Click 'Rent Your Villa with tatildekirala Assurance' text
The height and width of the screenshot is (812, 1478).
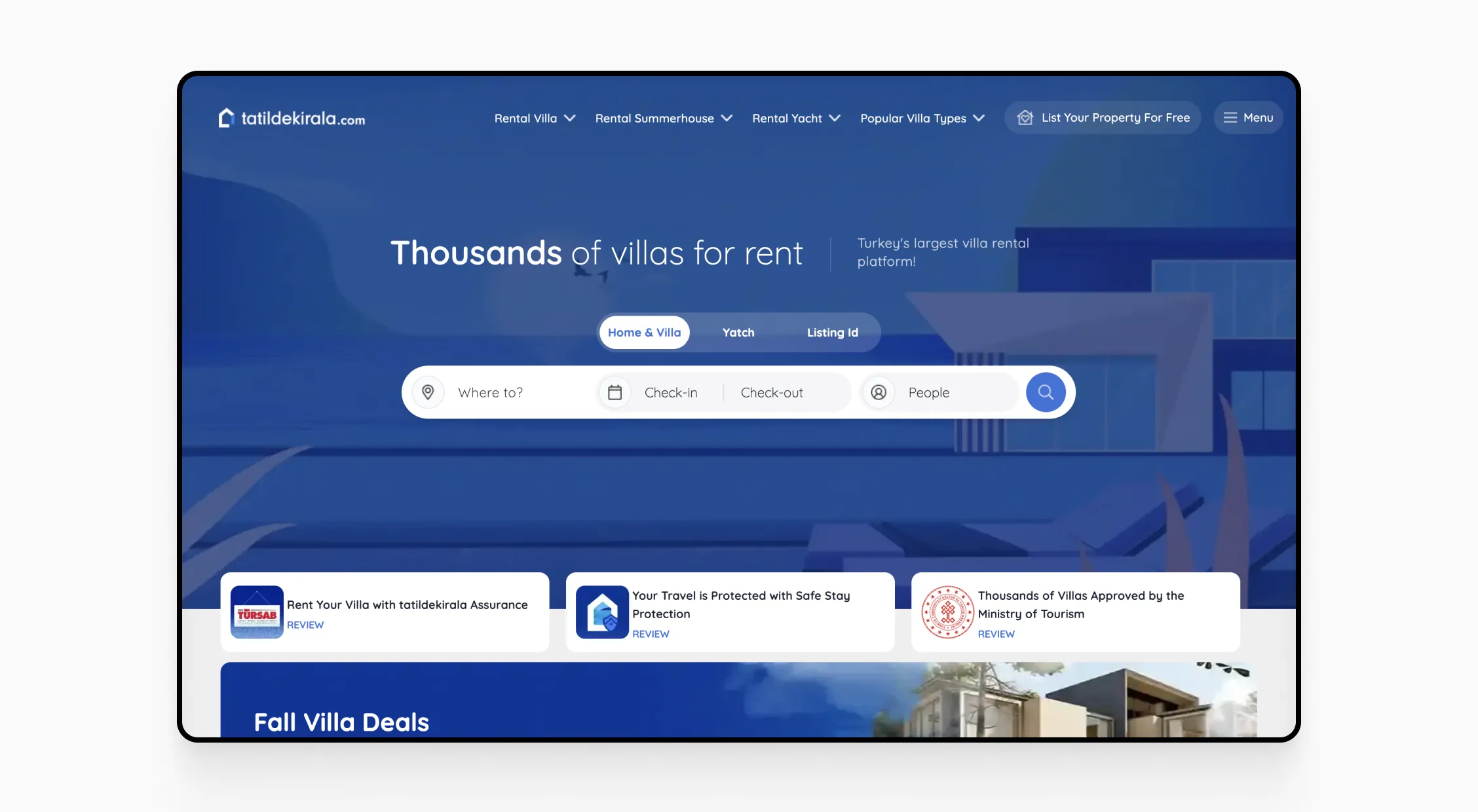pos(407,604)
